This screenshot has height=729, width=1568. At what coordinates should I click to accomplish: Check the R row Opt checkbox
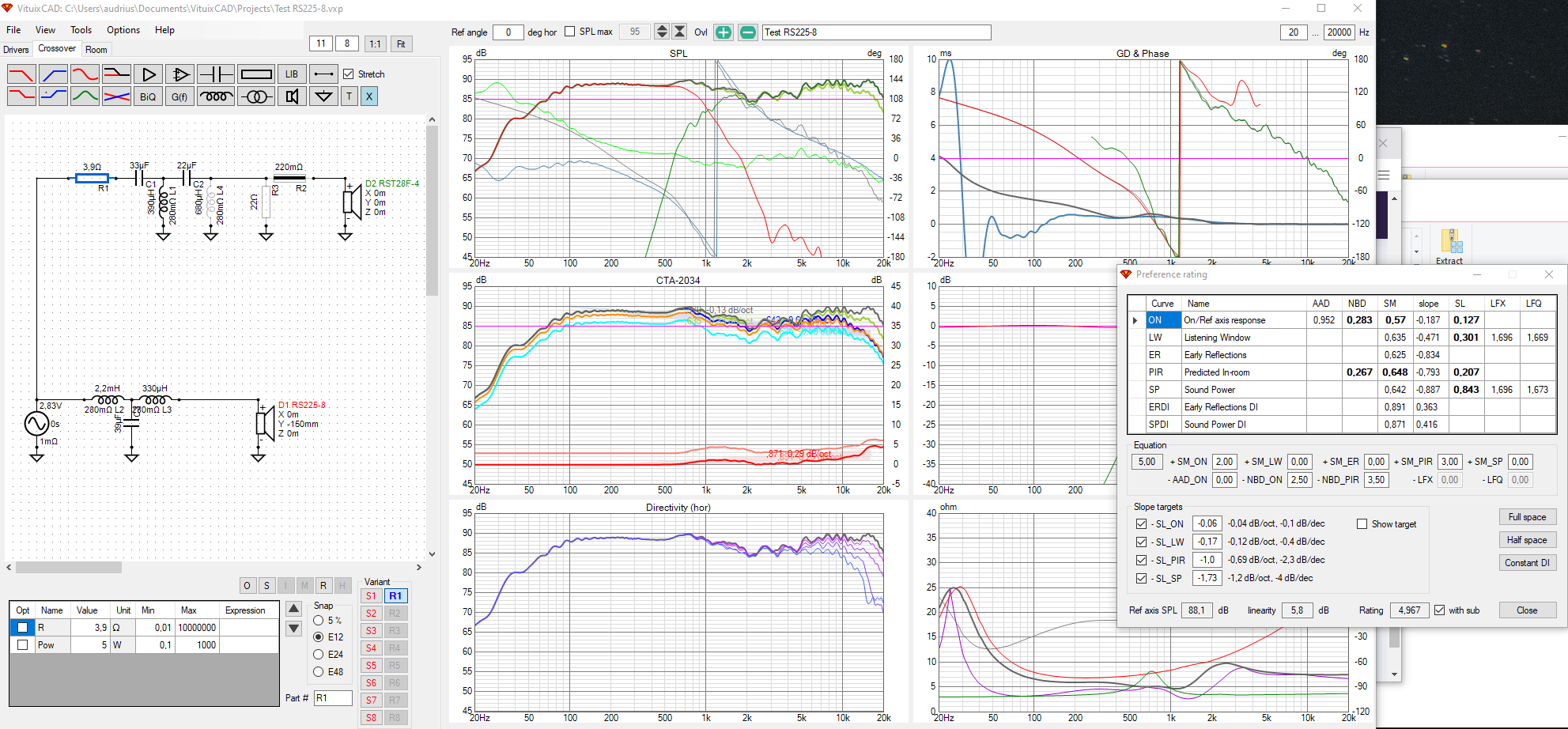[x=22, y=627]
